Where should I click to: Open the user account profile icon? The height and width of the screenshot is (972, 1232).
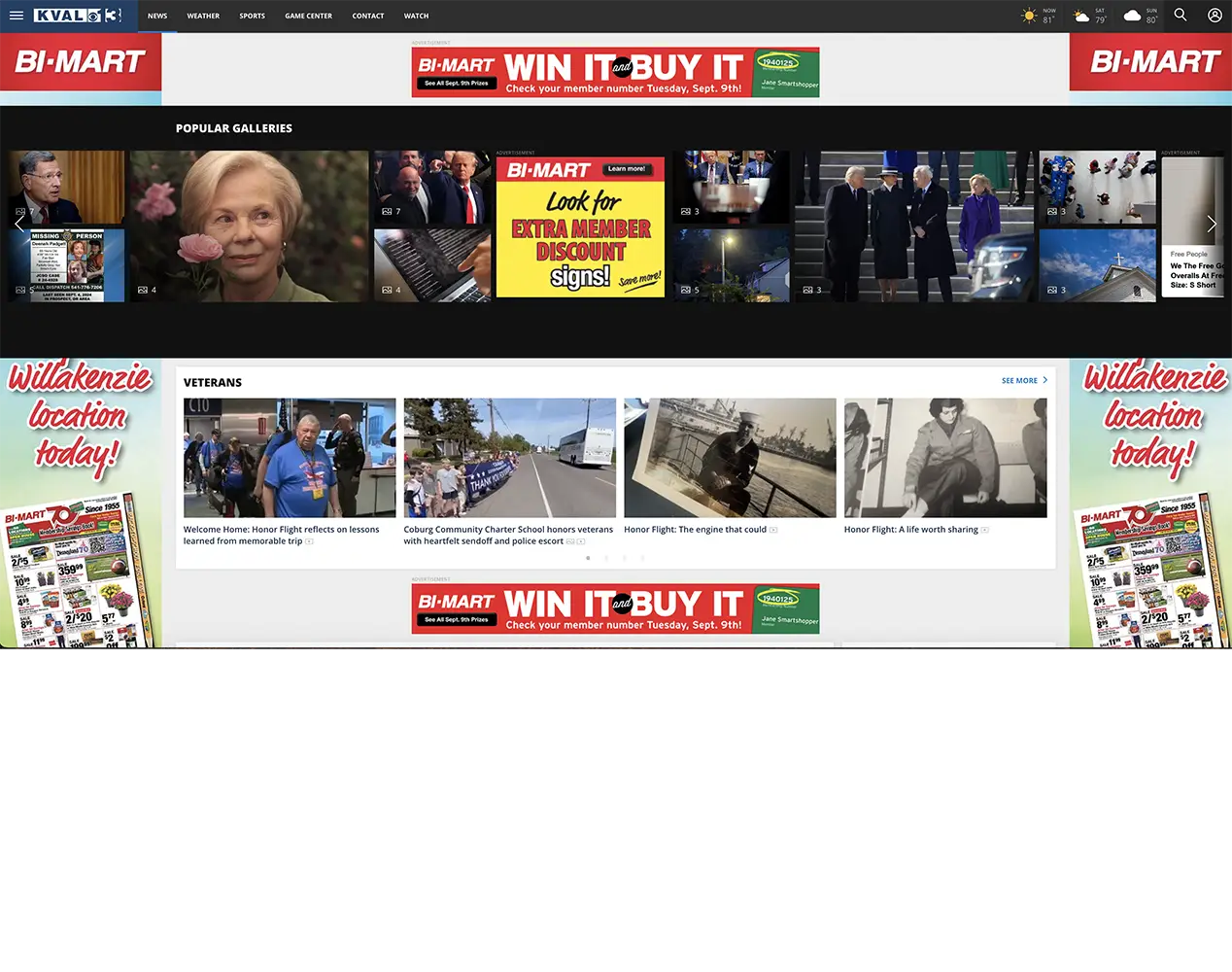click(x=1215, y=16)
